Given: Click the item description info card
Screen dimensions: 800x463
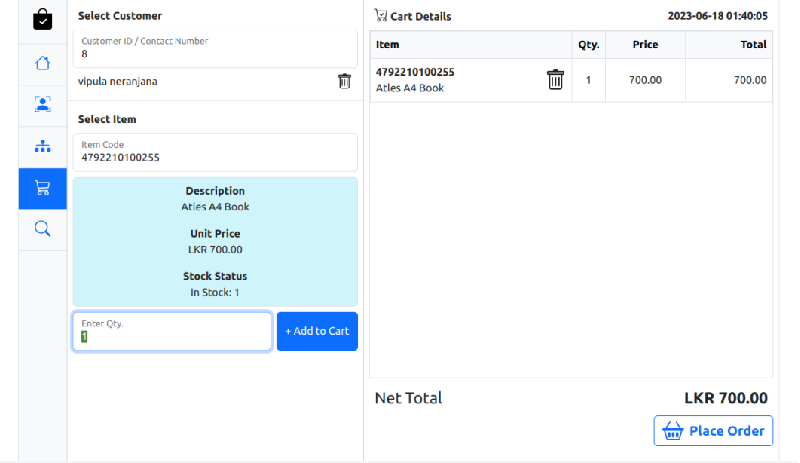Looking at the screenshot, I should (x=215, y=241).
